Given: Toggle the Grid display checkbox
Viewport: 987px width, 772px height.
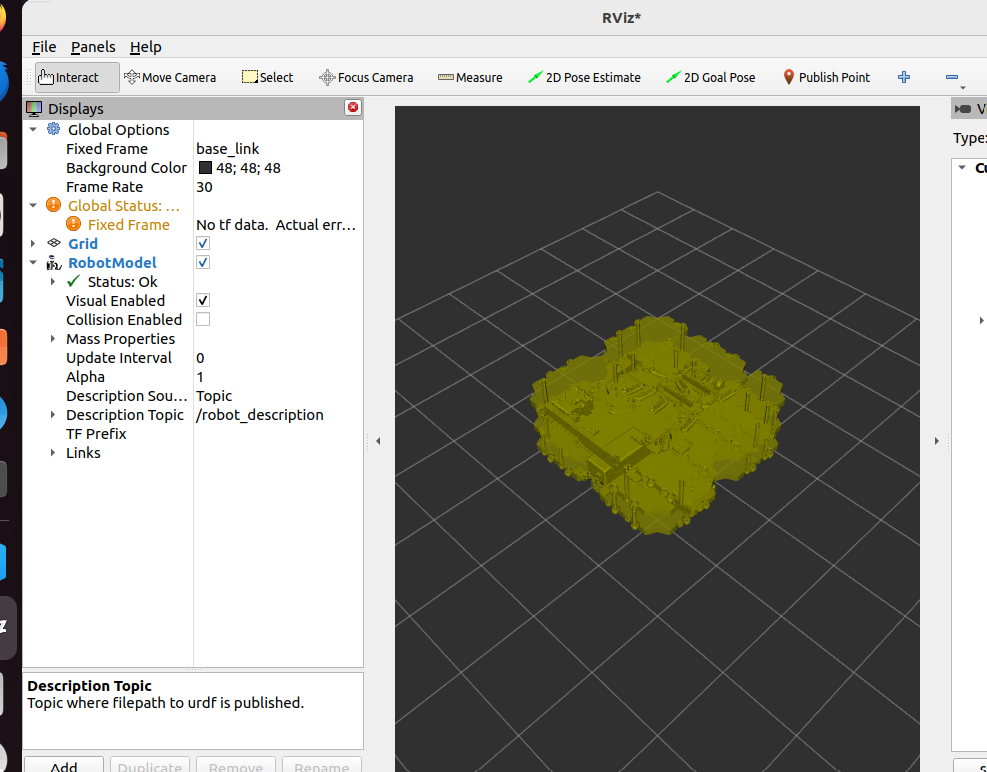Looking at the screenshot, I should (x=203, y=243).
